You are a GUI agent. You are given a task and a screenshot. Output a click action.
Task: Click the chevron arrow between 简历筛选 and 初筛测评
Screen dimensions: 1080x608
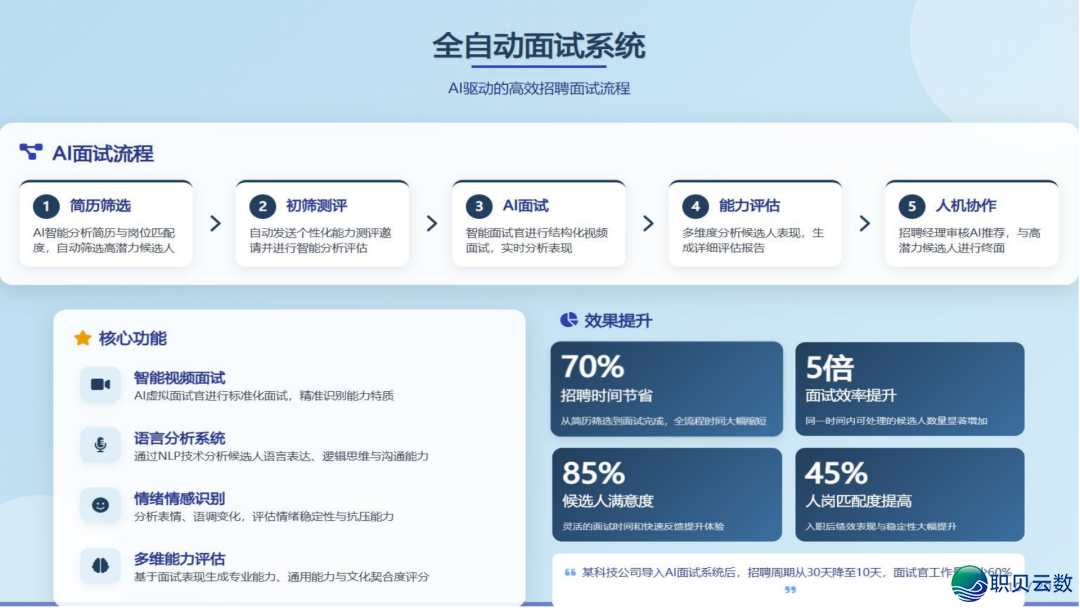pos(216,223)
